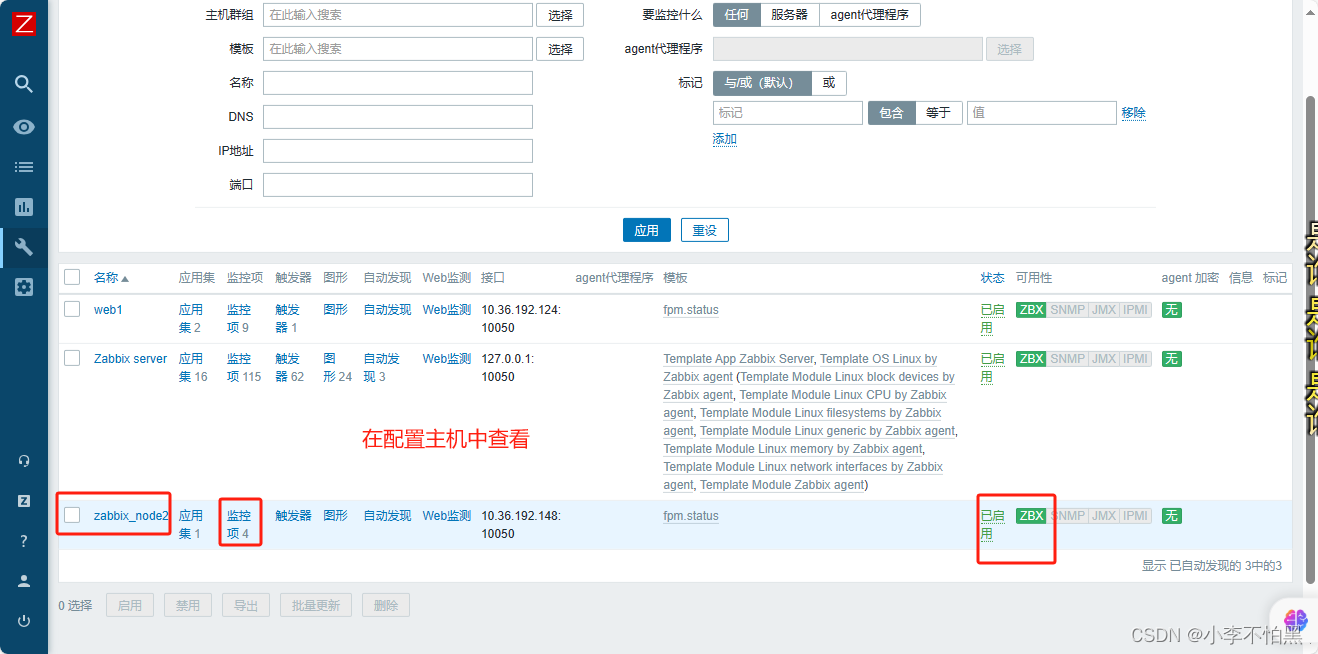The image size is (1318, 654).
Task: Sort hosts by 状态 column header
Action: [x=993, y=278]
